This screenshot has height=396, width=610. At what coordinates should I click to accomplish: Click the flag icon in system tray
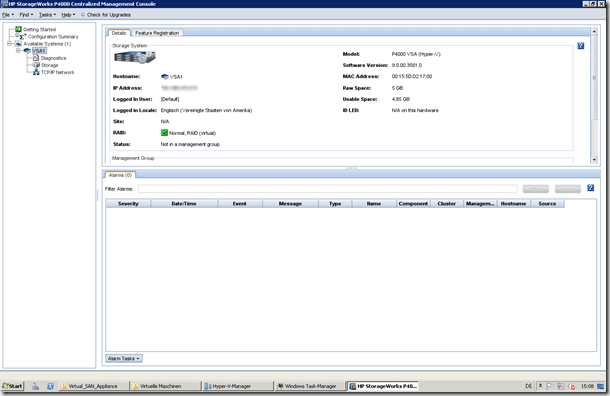click(x=550, y=386)
